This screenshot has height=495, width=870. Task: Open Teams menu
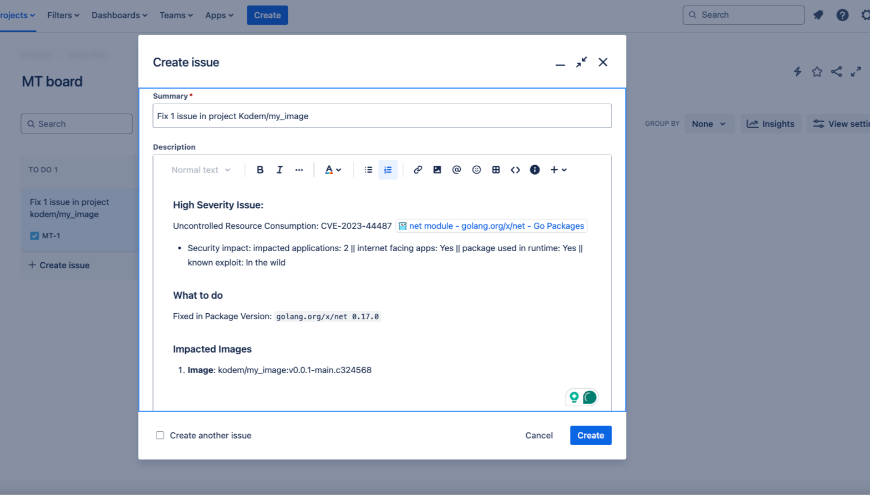tap(176, 15)
